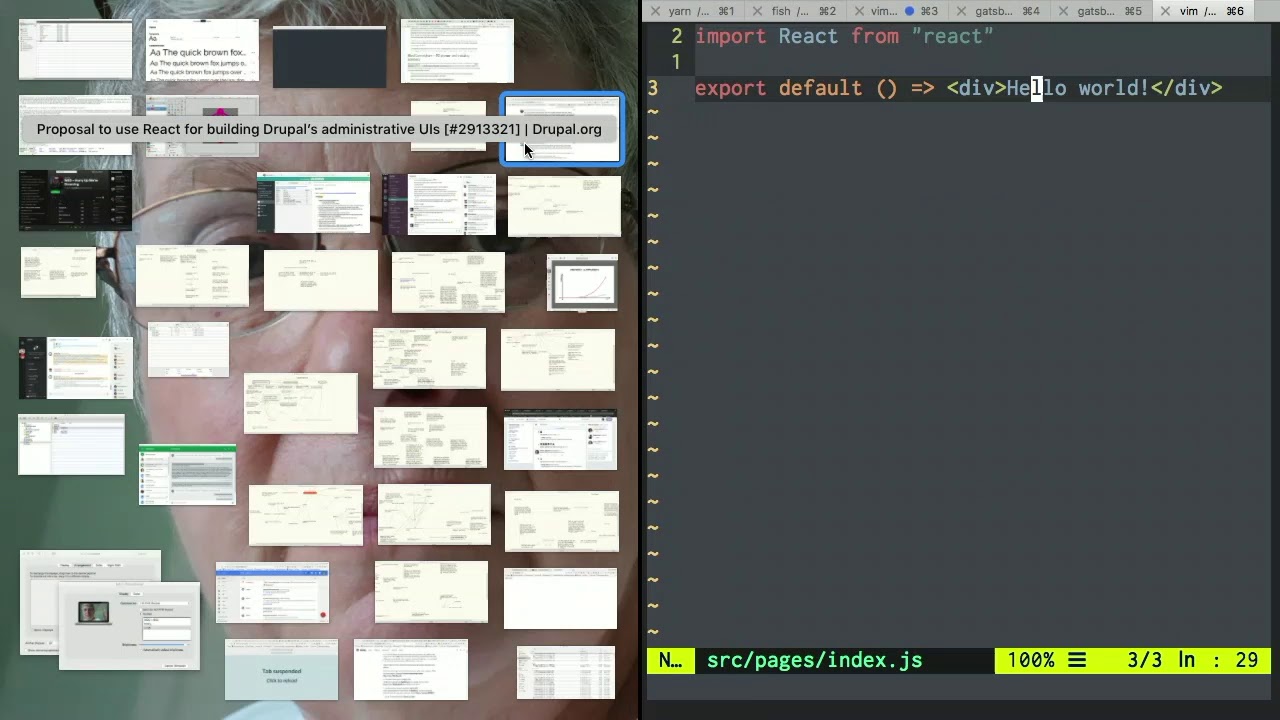Click the vim mode indicator 'N...'
The height and width of the screenshot is (720, 1280).
pos(670,660)
